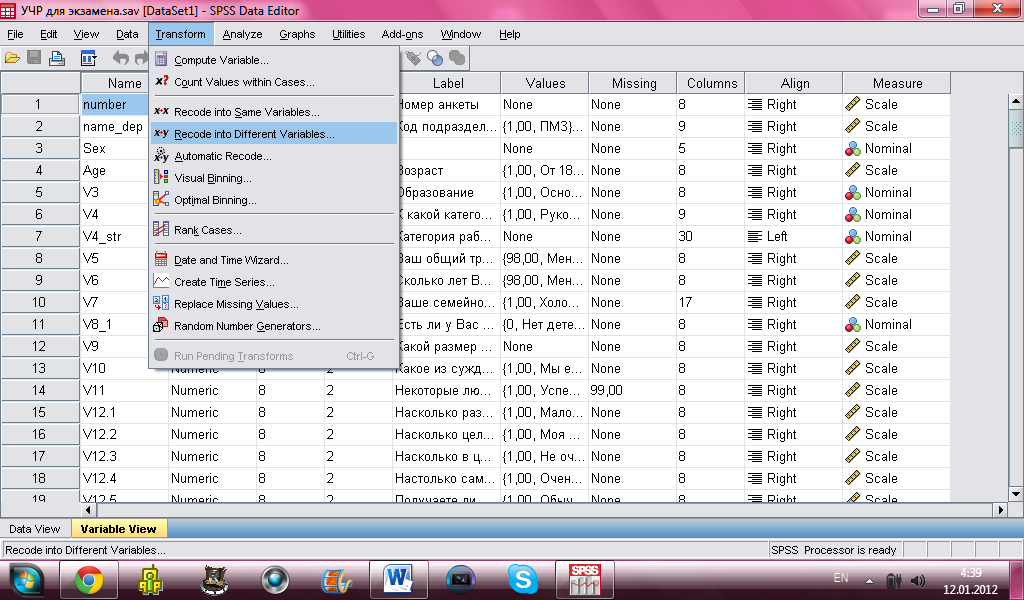Click the SPSS taskbar icon
This screenshot has width=1024, height=600.
tap(584, 580)
